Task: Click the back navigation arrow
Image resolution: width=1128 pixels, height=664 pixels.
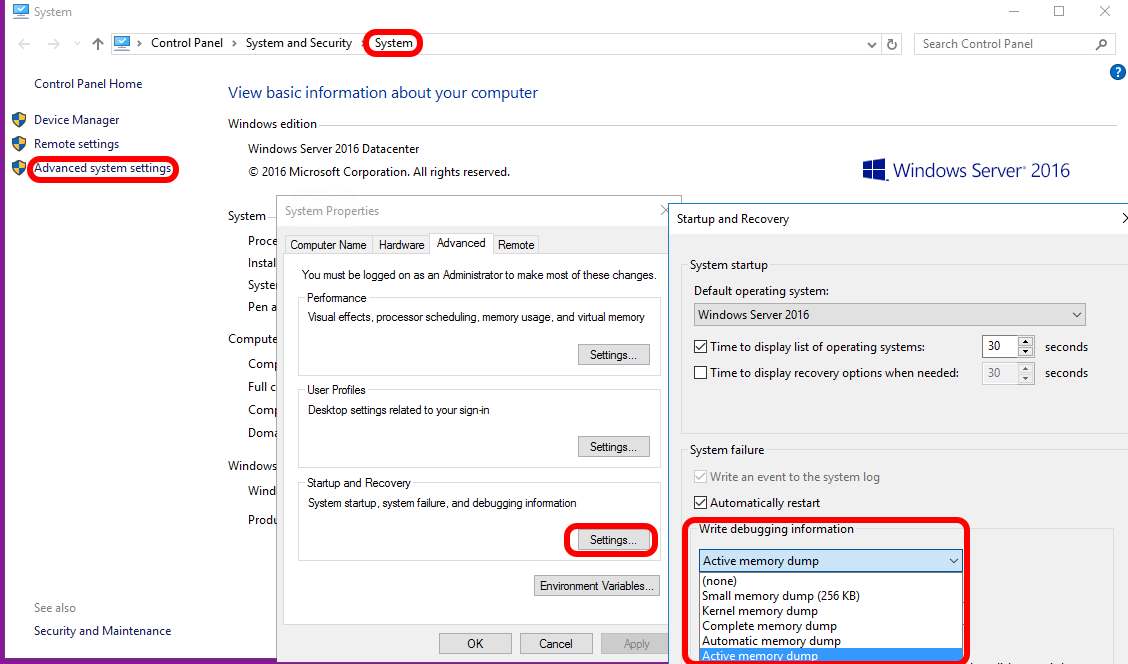Action: click(x=22, y=43)
